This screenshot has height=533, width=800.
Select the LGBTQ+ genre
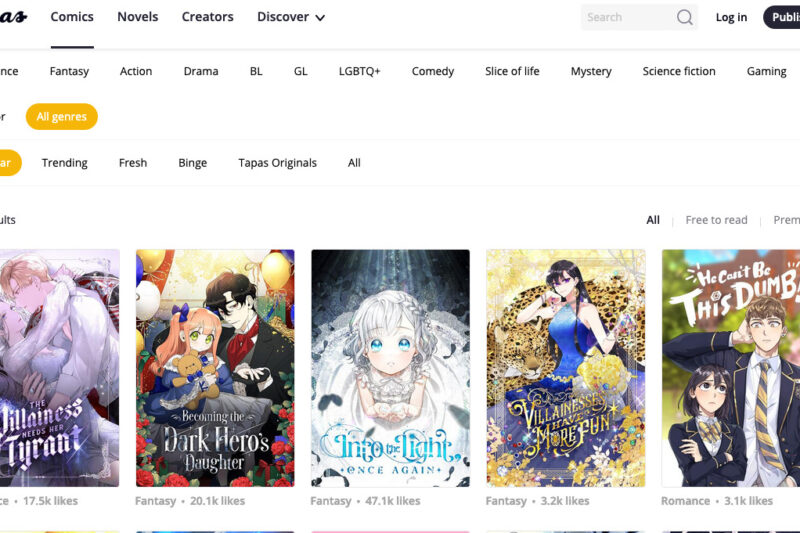[360, 71]
